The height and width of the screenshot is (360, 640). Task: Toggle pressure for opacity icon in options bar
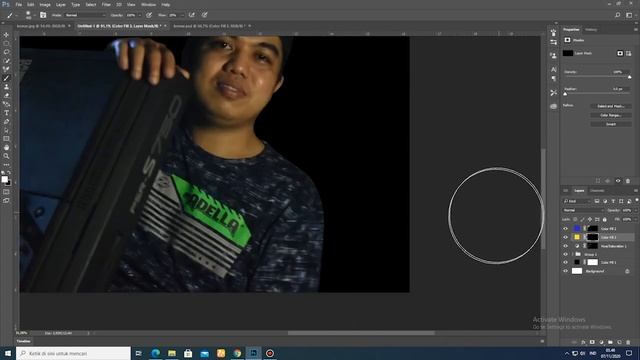click(x=149, y=15)
